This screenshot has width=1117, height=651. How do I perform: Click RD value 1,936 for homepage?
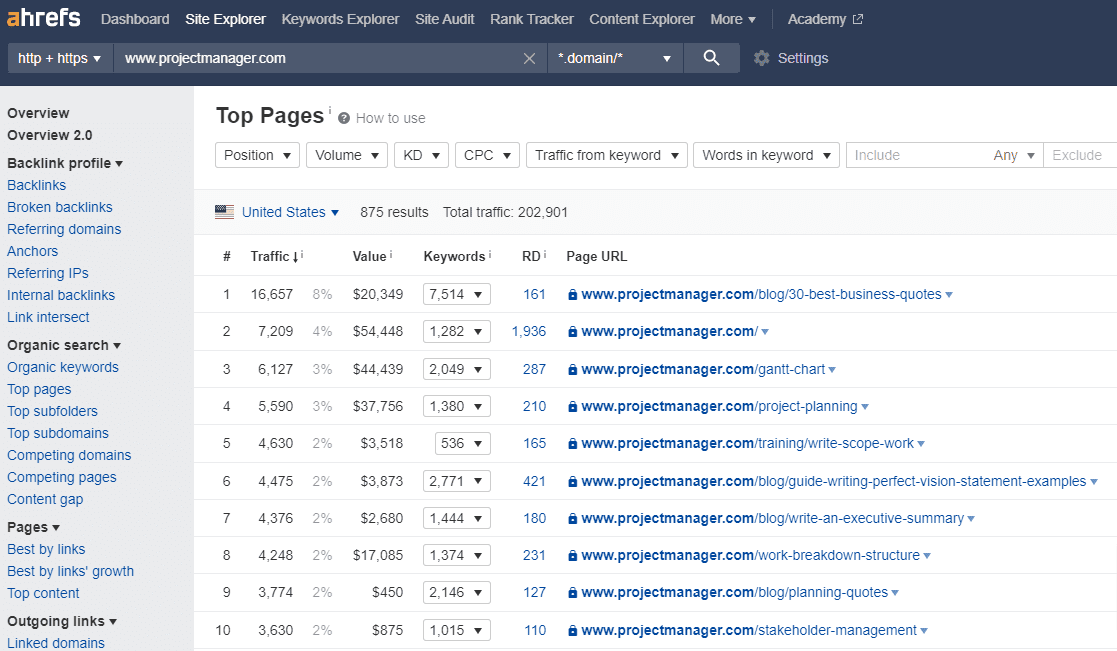(529, 331)
